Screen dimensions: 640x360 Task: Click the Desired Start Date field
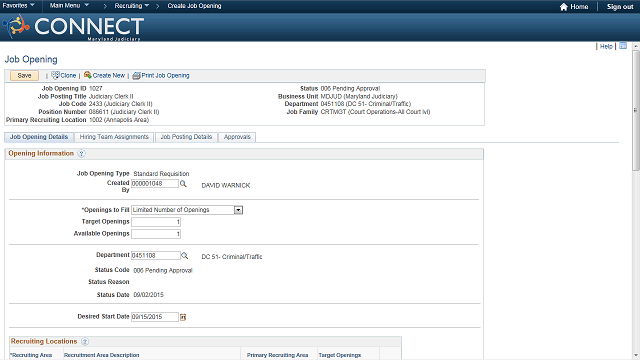155,317
